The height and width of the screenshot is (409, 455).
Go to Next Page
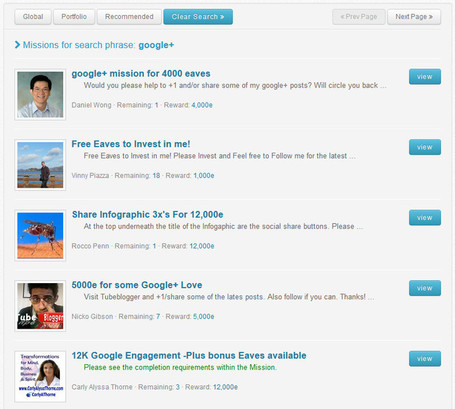414,17
